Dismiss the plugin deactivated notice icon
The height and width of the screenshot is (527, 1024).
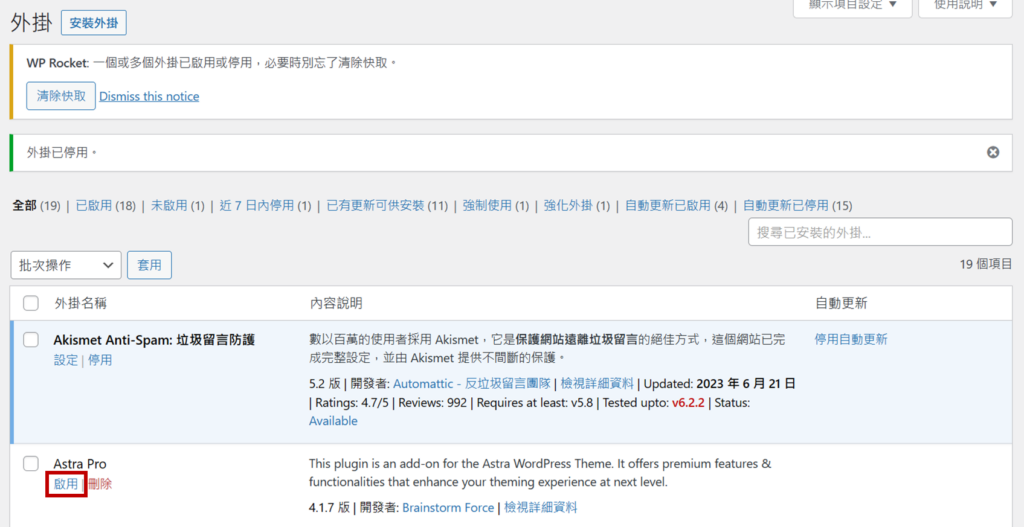993,152
